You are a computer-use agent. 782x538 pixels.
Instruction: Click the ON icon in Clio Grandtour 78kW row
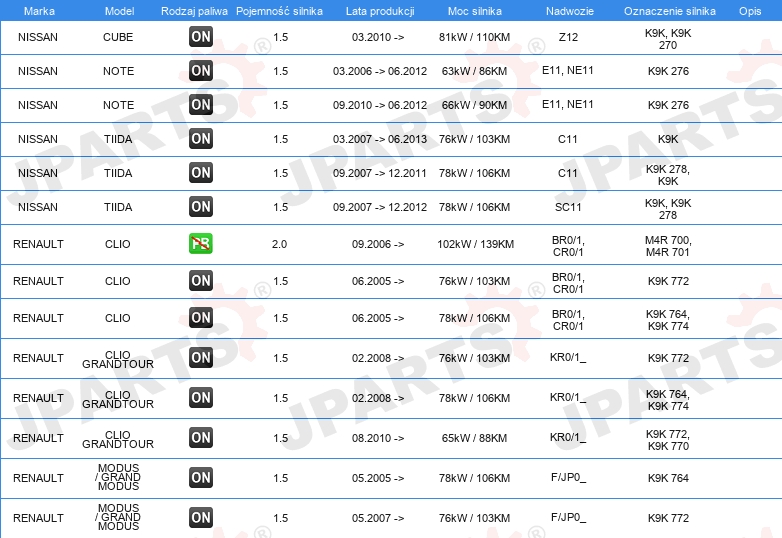[x=201, y=397]
